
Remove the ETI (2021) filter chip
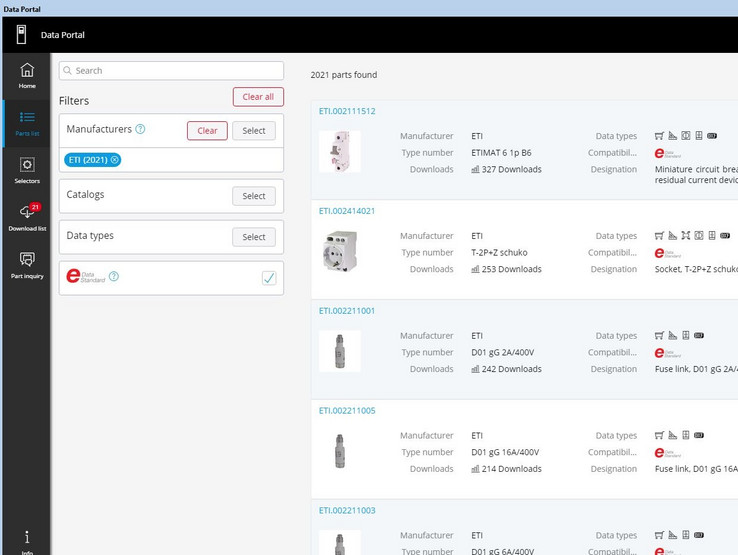(115, 160)
